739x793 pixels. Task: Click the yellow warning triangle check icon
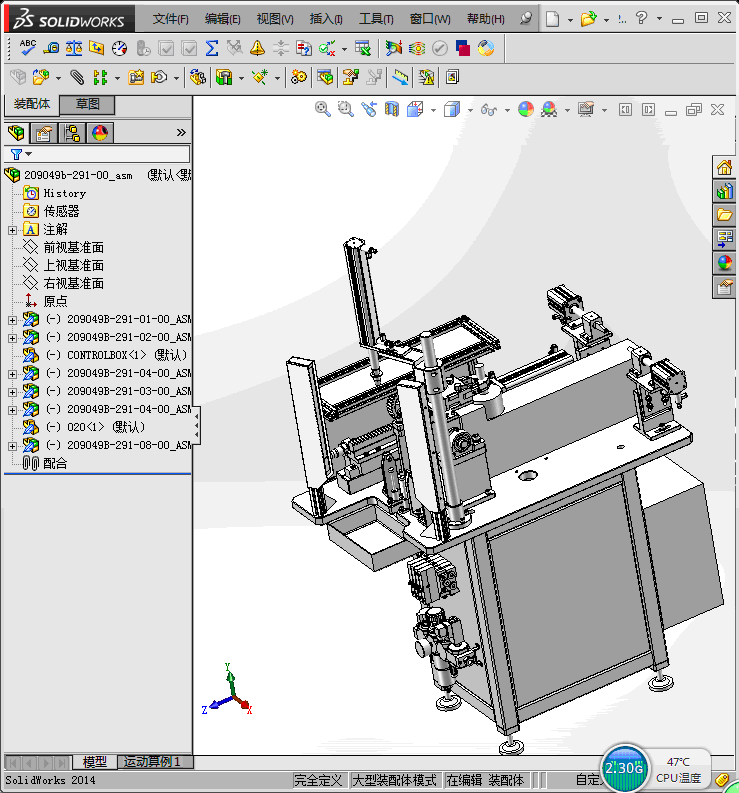click(257, 48)
